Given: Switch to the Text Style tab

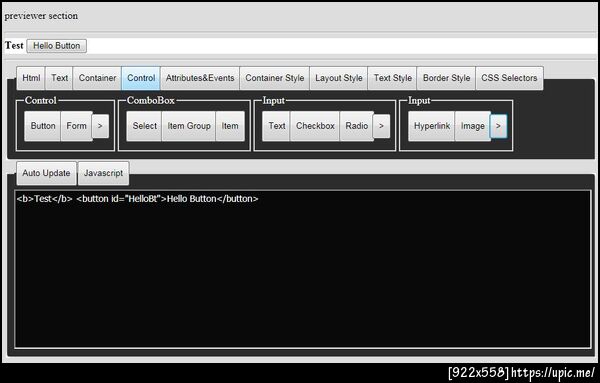Looking at the screenshot, I should pos(393,78).
